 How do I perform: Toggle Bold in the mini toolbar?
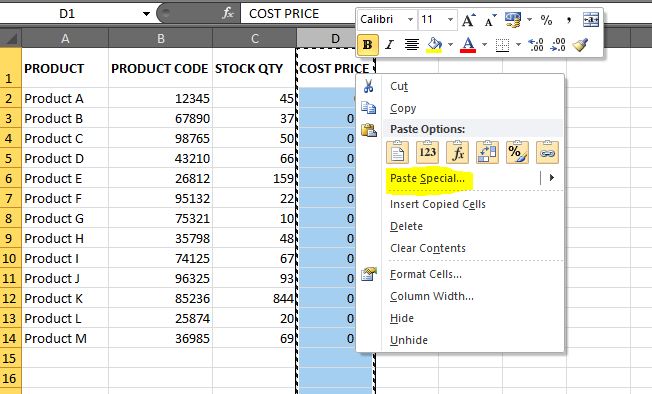tap(368, 44)
